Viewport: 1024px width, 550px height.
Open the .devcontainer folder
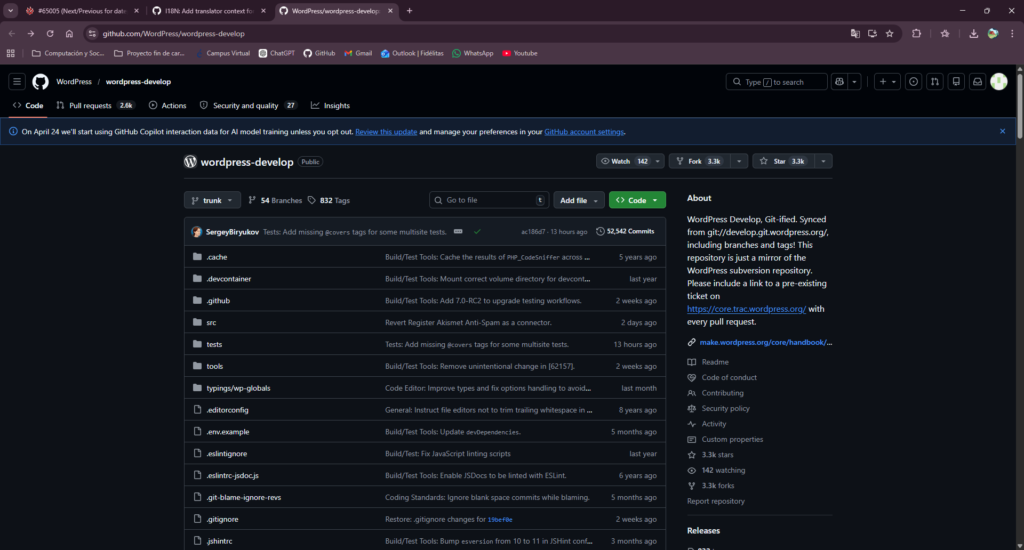229,279
